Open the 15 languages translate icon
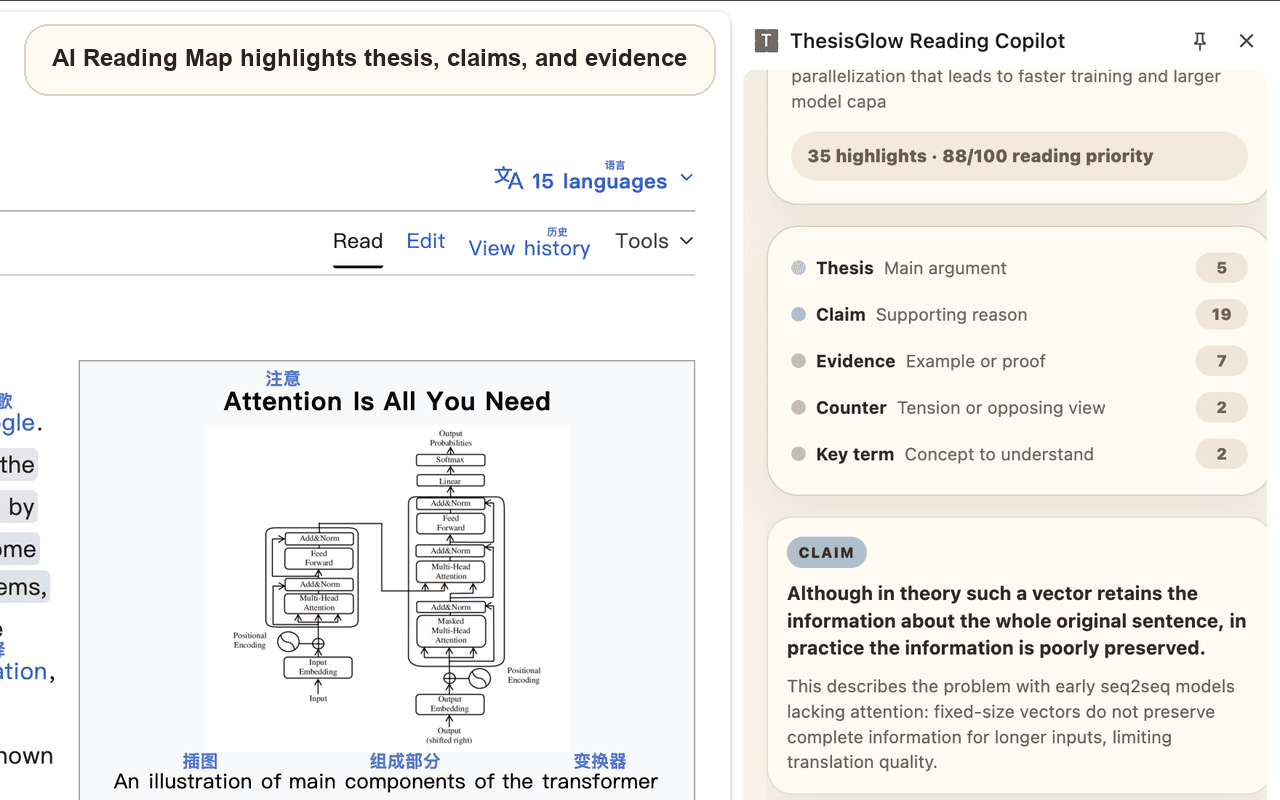 [x=508, y=179]
